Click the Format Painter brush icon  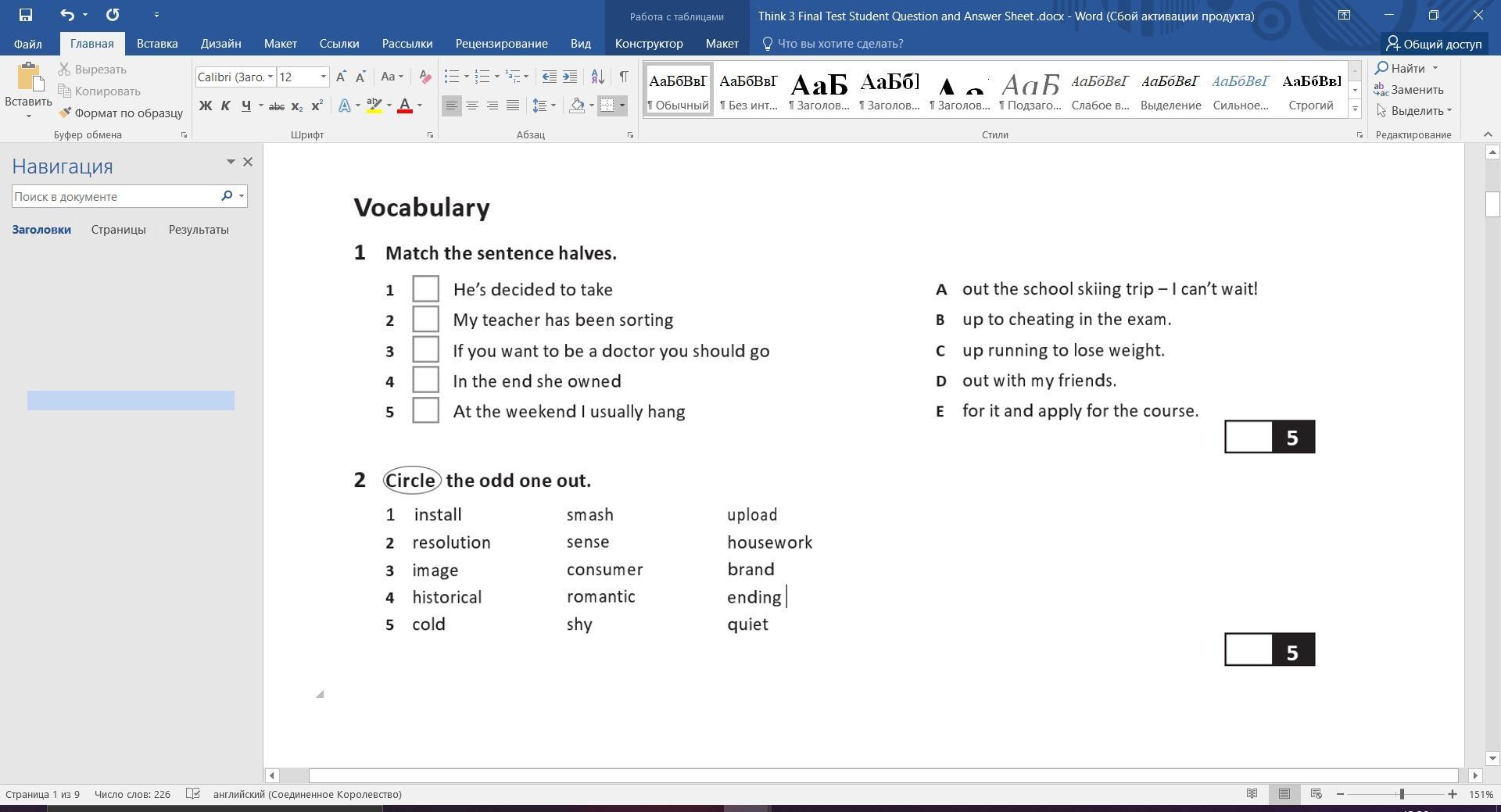(x=65, y=113)
